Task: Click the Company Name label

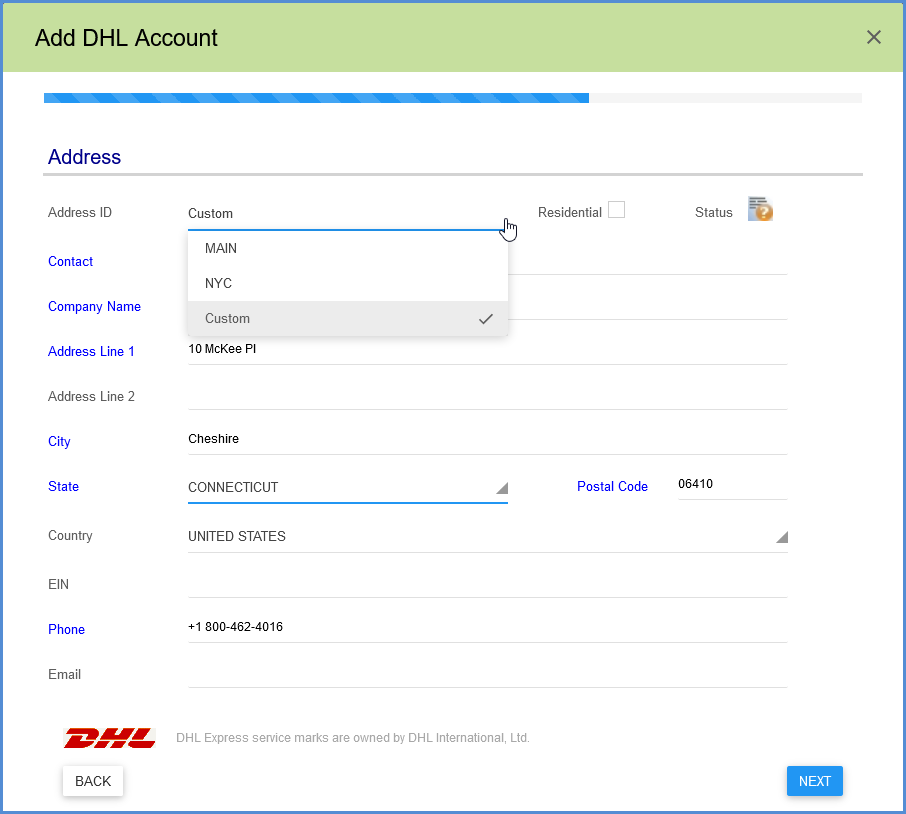Action: tap(94, 307)
